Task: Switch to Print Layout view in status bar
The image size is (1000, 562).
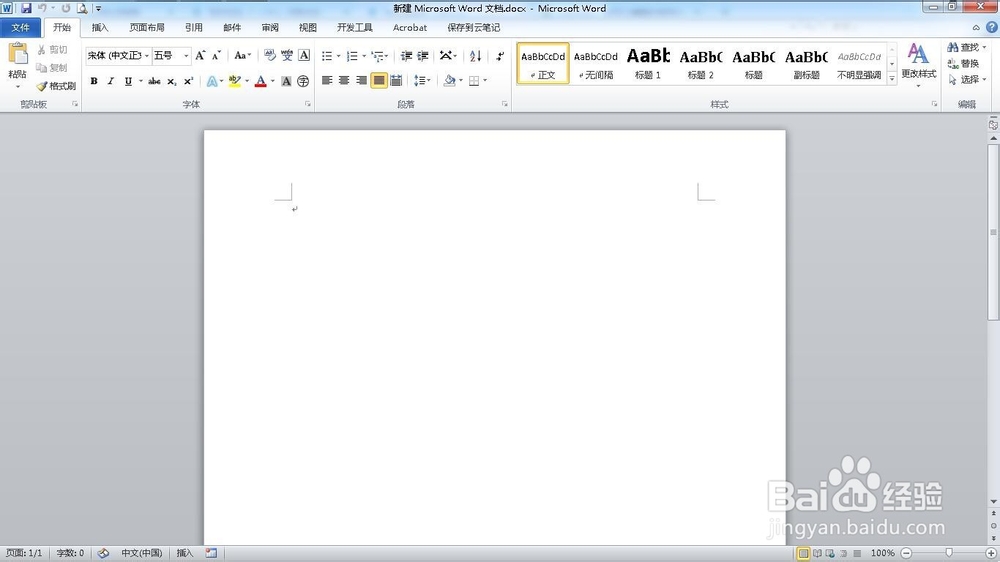Action: pyautogui.click(x=804, y=553)
